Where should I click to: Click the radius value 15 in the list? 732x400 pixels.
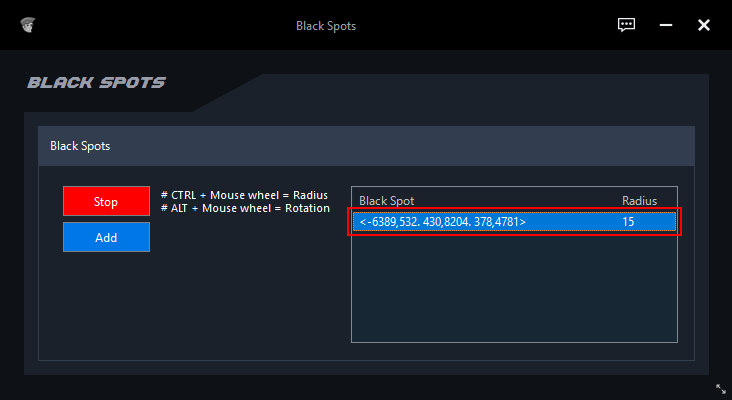[628, 221]
